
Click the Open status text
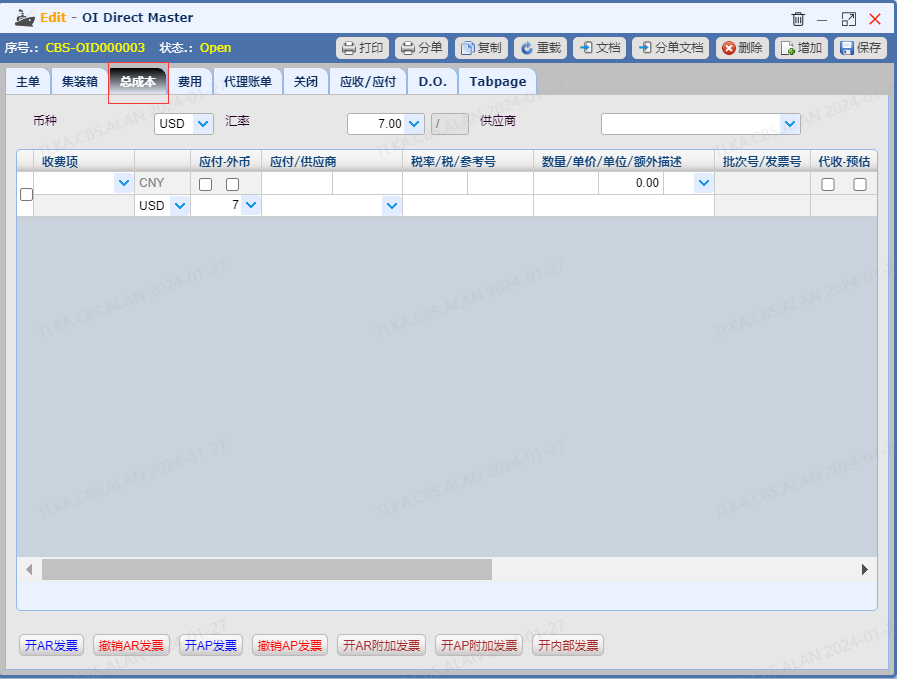click(216, 48)
